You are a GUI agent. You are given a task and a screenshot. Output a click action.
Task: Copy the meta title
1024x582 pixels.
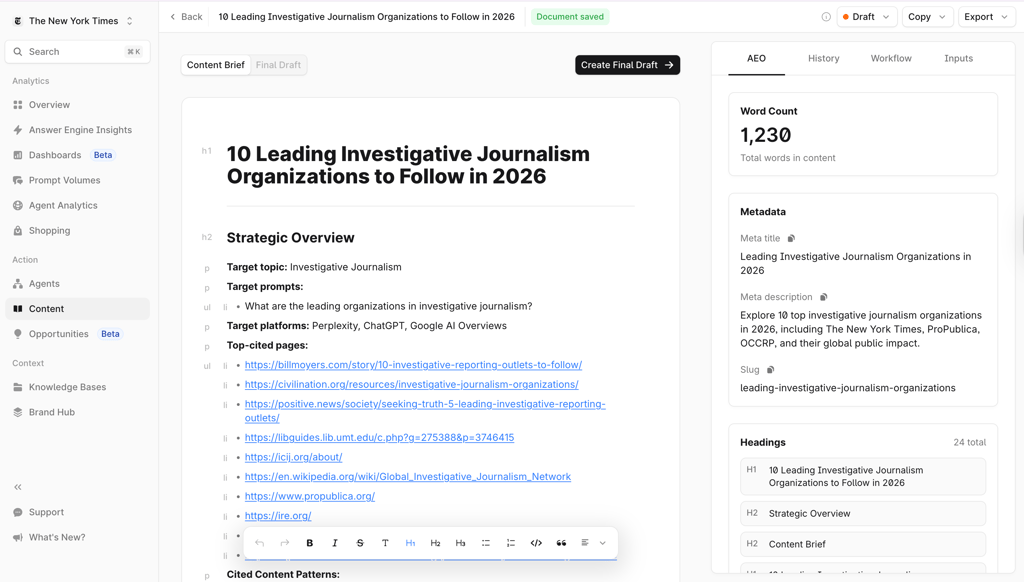791,238
